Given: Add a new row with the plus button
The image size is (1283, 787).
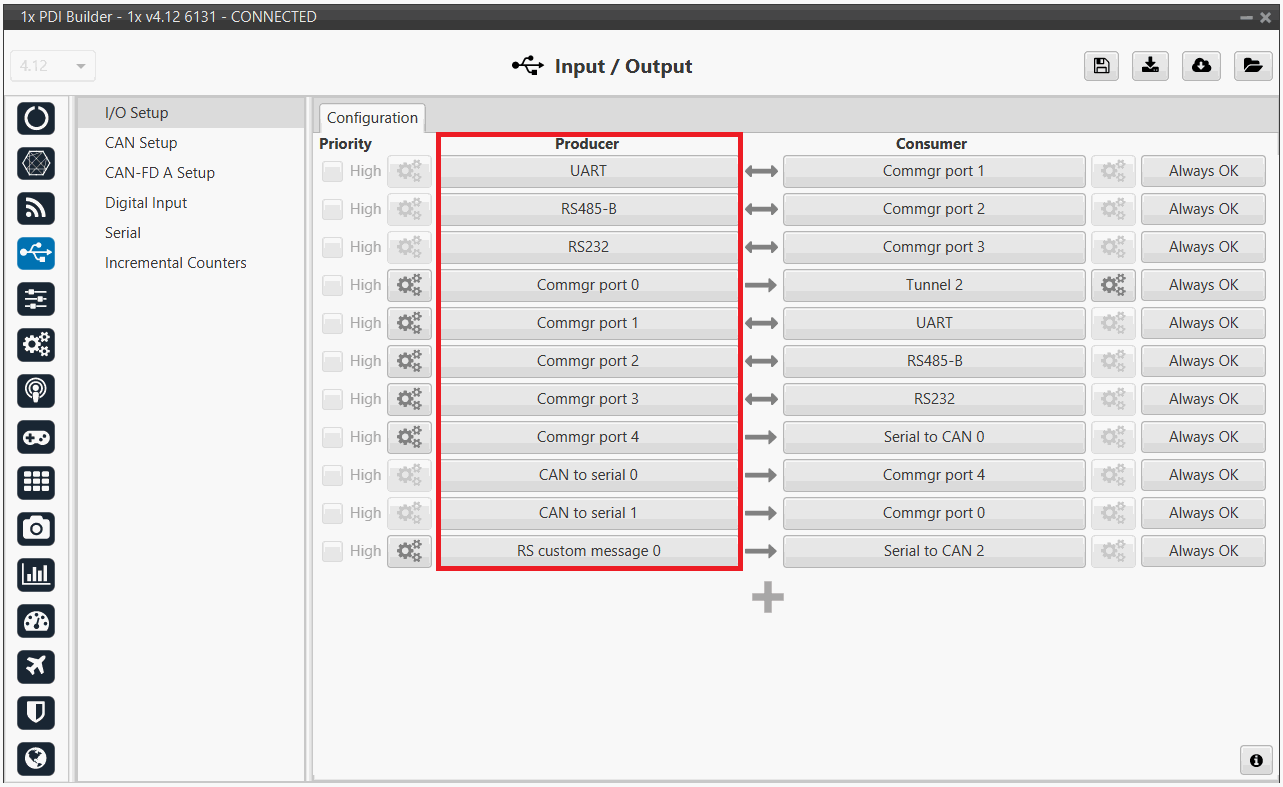Looking at the screenshot, I should 767,598.
